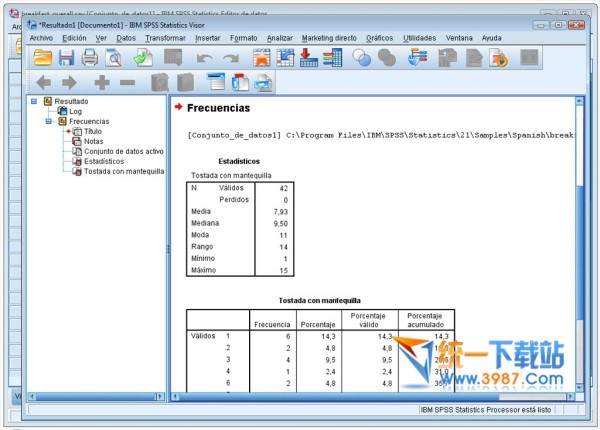Viewport: 600px width, 430px height.
Task: Click the Open file folder icon
Action: (42, 58)
